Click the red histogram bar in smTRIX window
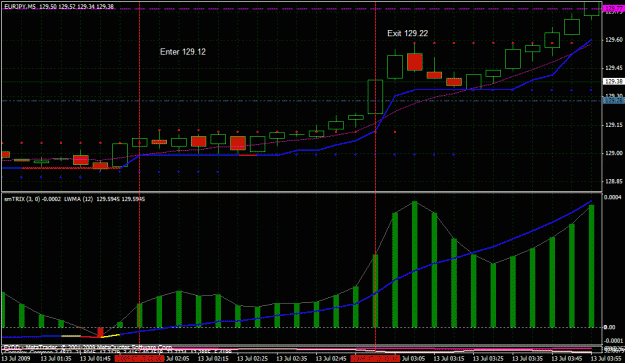The height and width of the screenshot is (363, 625). coord(100,332)
